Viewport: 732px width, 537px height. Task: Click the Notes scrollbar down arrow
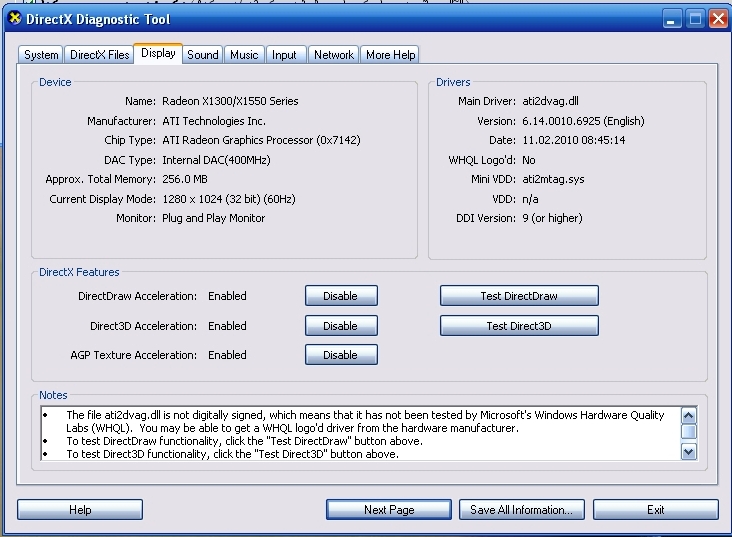coord(689,452)
